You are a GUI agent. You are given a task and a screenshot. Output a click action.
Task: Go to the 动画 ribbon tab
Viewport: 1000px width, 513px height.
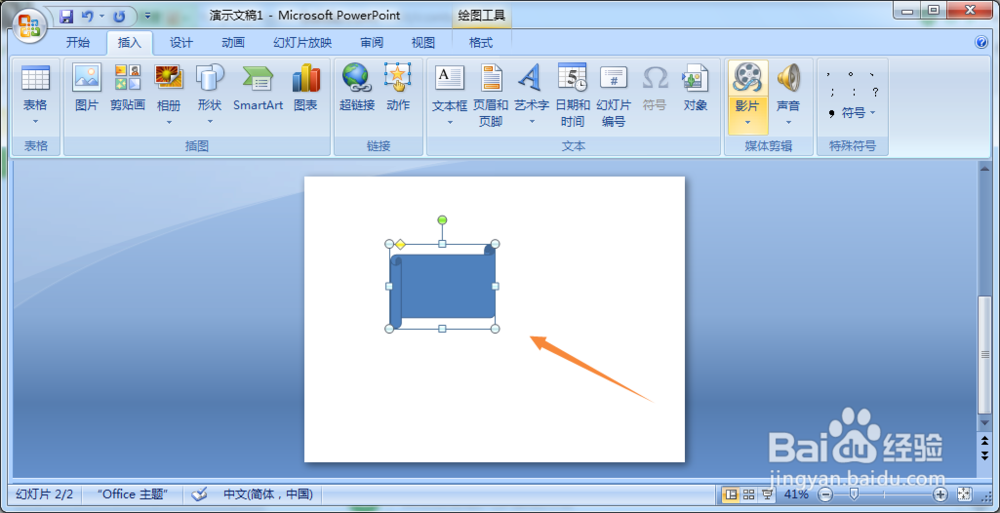click(233, 43)
